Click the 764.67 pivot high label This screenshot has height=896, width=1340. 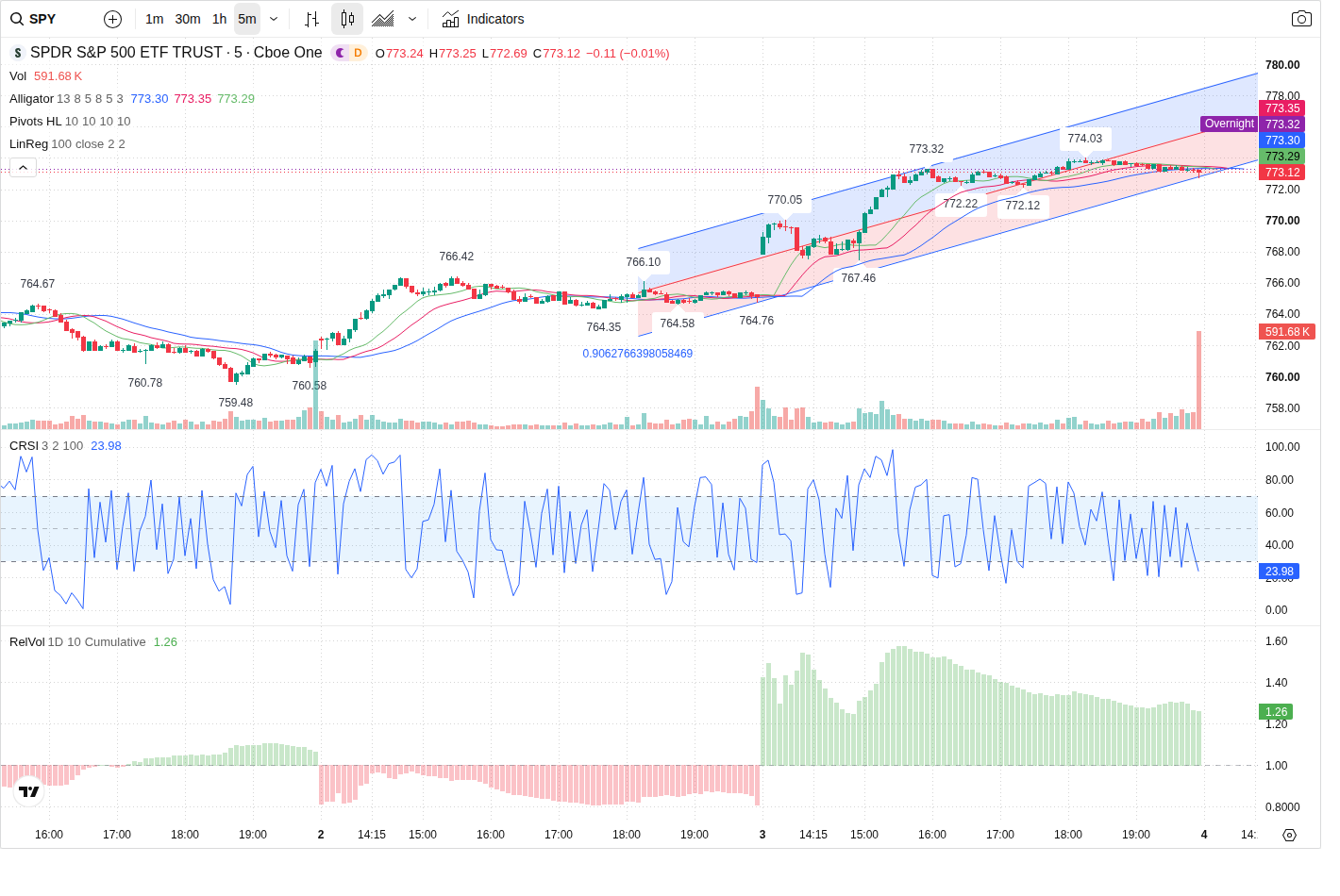point(37,284)
